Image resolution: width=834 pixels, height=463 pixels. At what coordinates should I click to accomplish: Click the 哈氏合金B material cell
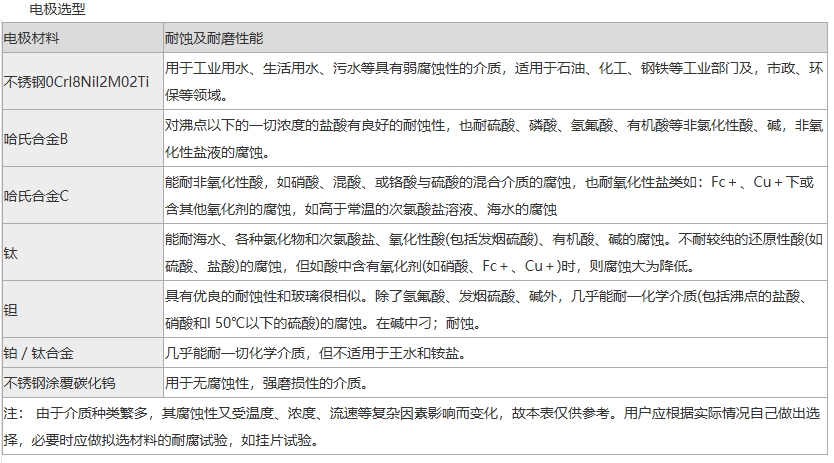click(36, 140)
